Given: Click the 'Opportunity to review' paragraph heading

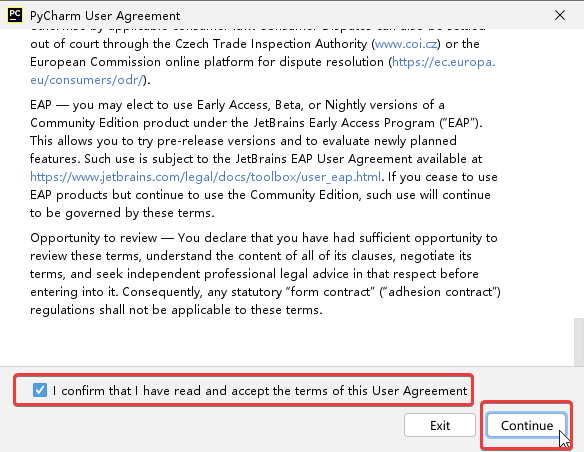Looking at the screenshot, I should tap(93, 238).
